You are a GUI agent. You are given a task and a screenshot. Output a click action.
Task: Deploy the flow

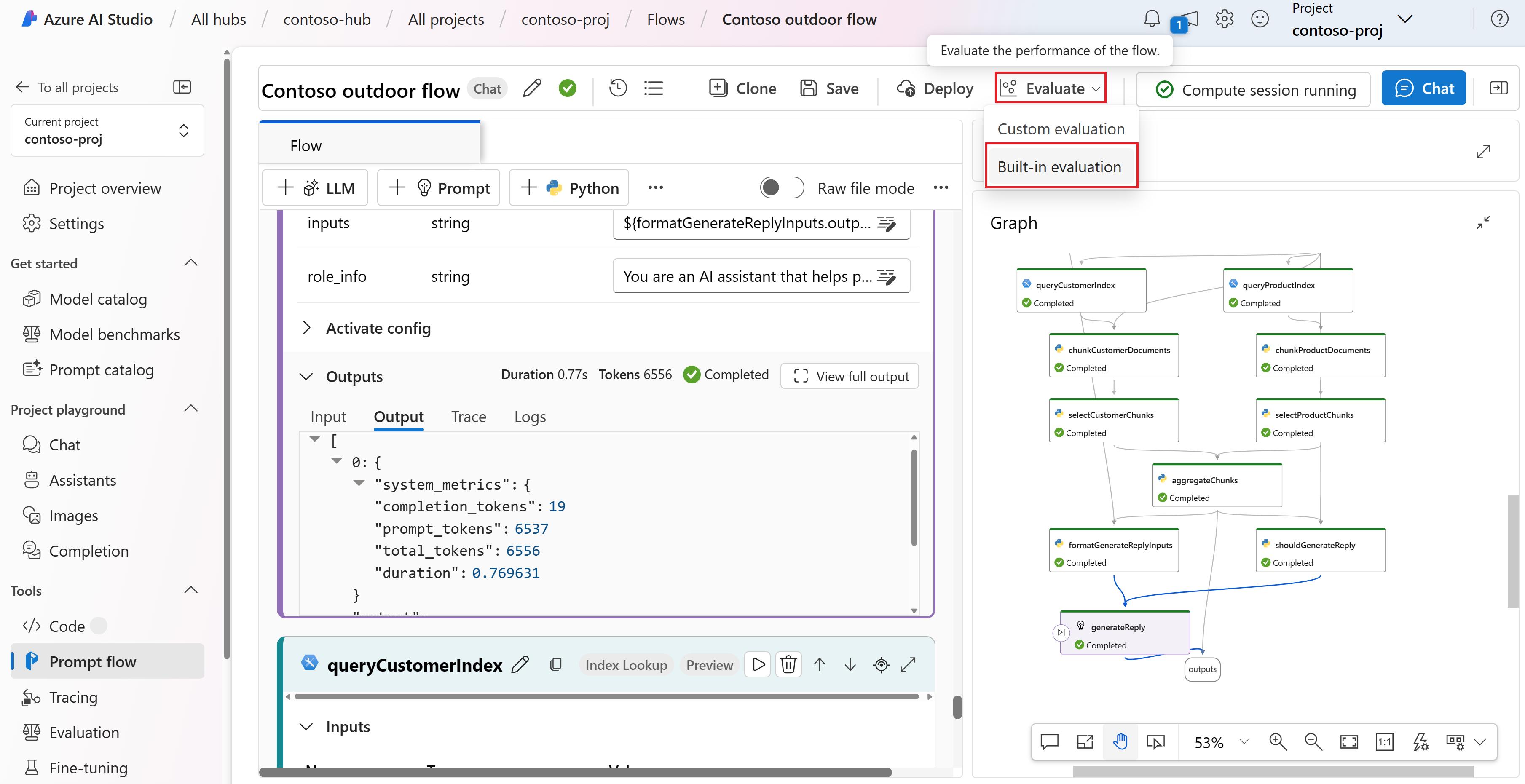(x=935, y=88)
